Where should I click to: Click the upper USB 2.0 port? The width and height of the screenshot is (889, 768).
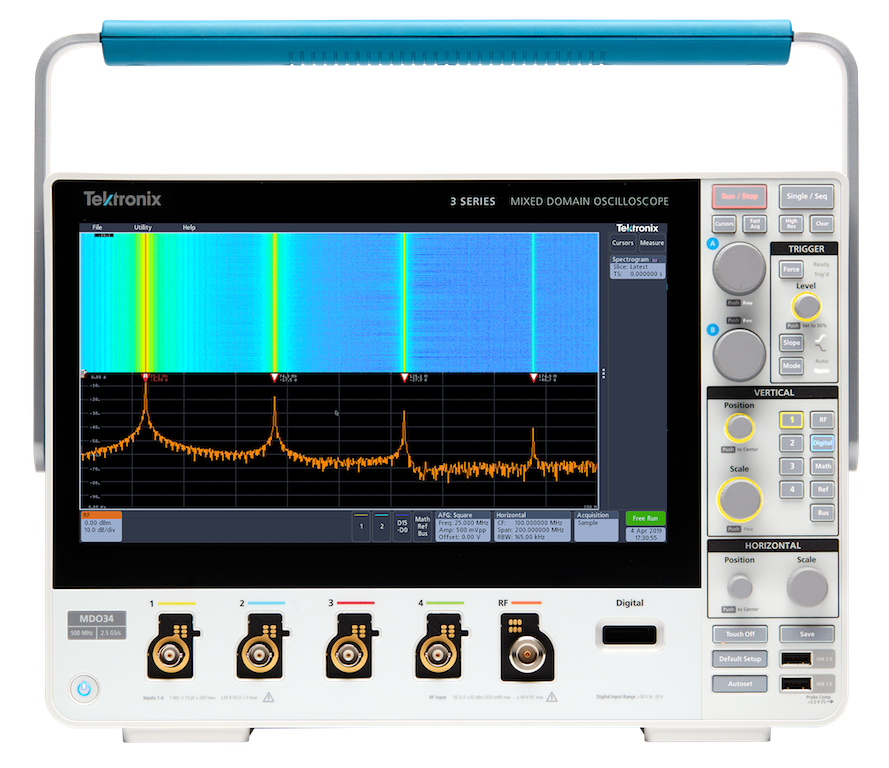(796, 659)
